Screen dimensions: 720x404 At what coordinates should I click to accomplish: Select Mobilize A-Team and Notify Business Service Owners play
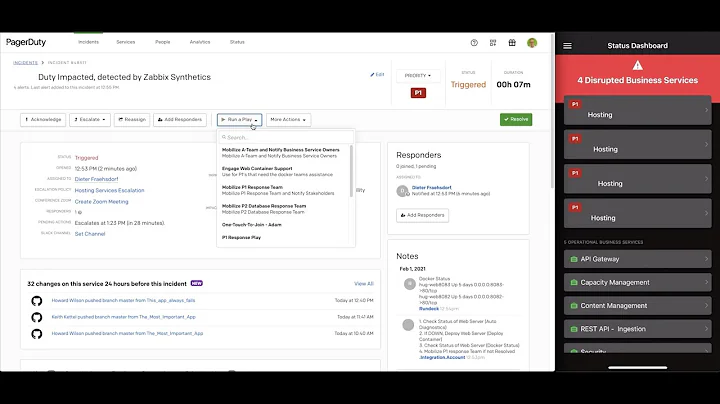(x=283, y=153)
